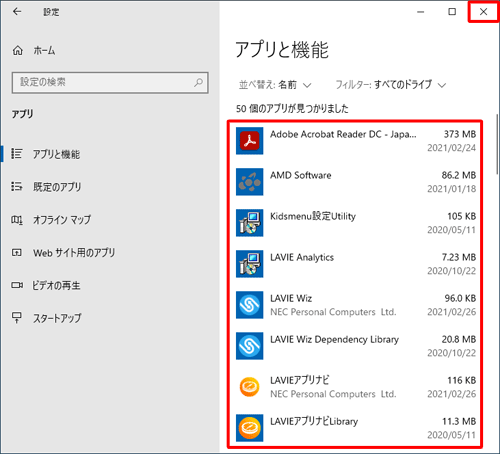Click the 2021/01/18 install date
500x454 pixels.
452,189
